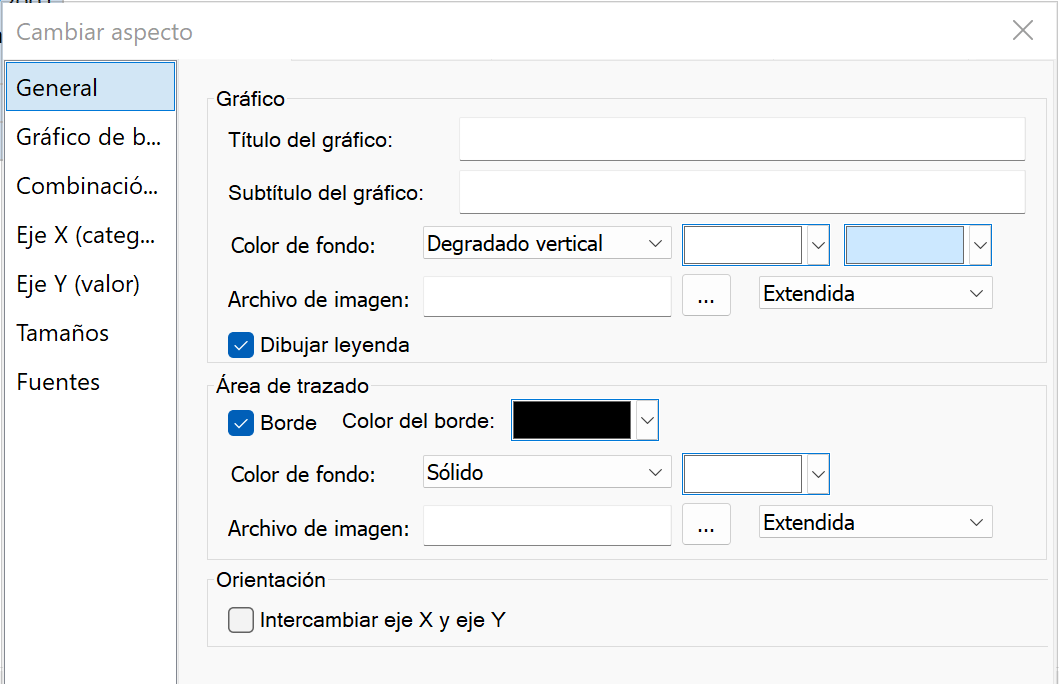Screen dimensions: 1059x684
Task: Click the light blue gradient color swatch
Action: pyautogui.click(x=905, y=244)
